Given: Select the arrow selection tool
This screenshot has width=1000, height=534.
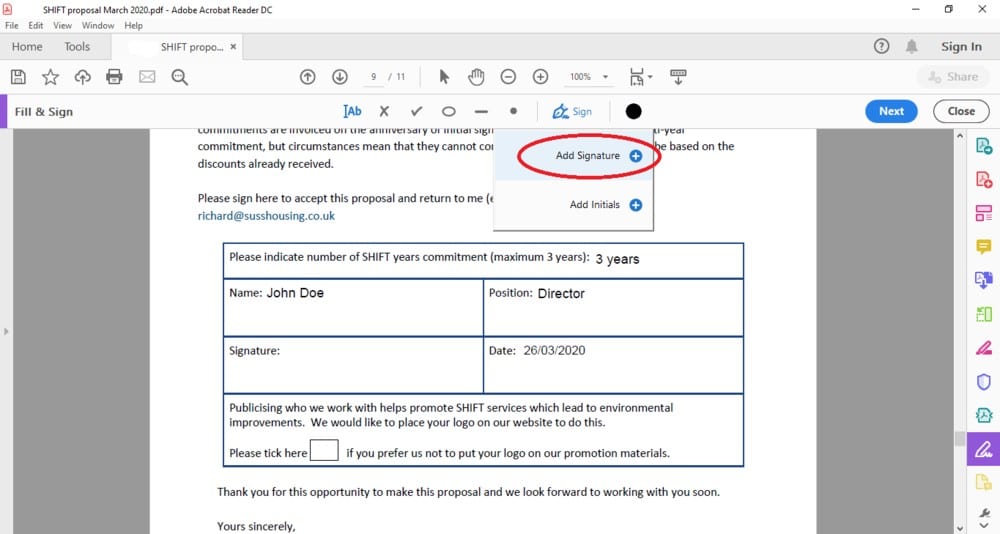Looking at the screenshot, I should 445,77.
